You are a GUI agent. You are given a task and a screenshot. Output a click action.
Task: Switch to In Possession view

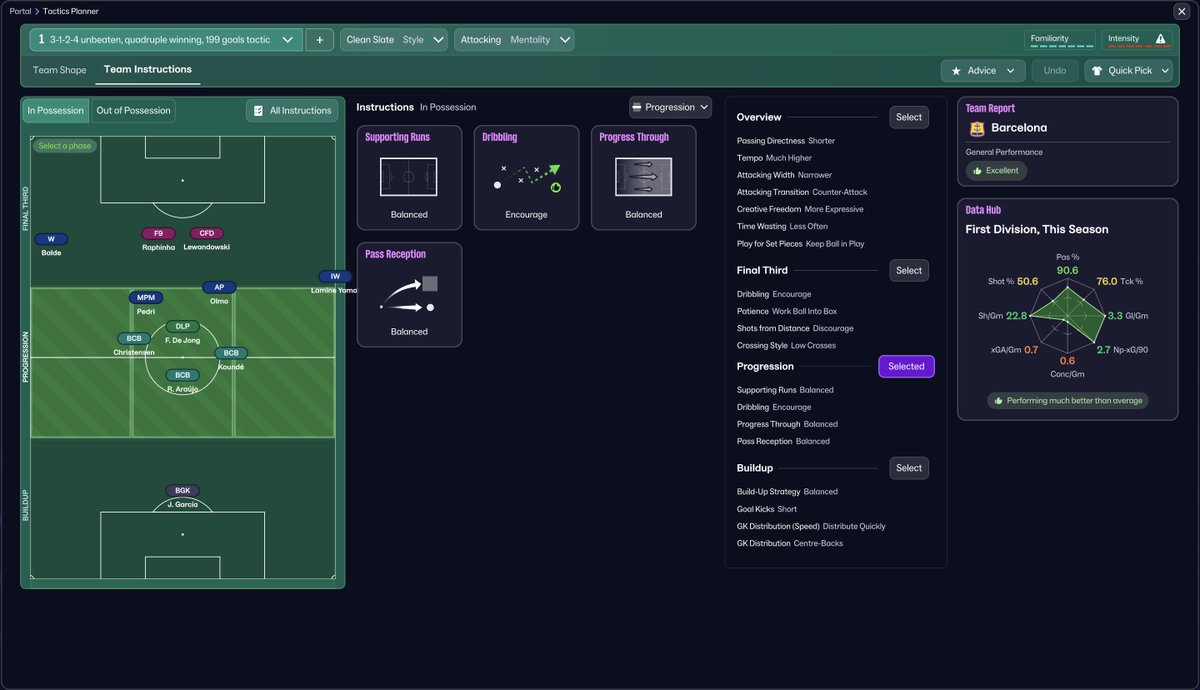tap(56, 111)
